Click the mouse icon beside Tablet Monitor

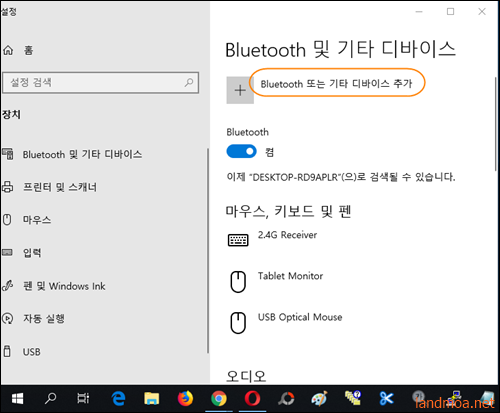(x=238, y=282)
